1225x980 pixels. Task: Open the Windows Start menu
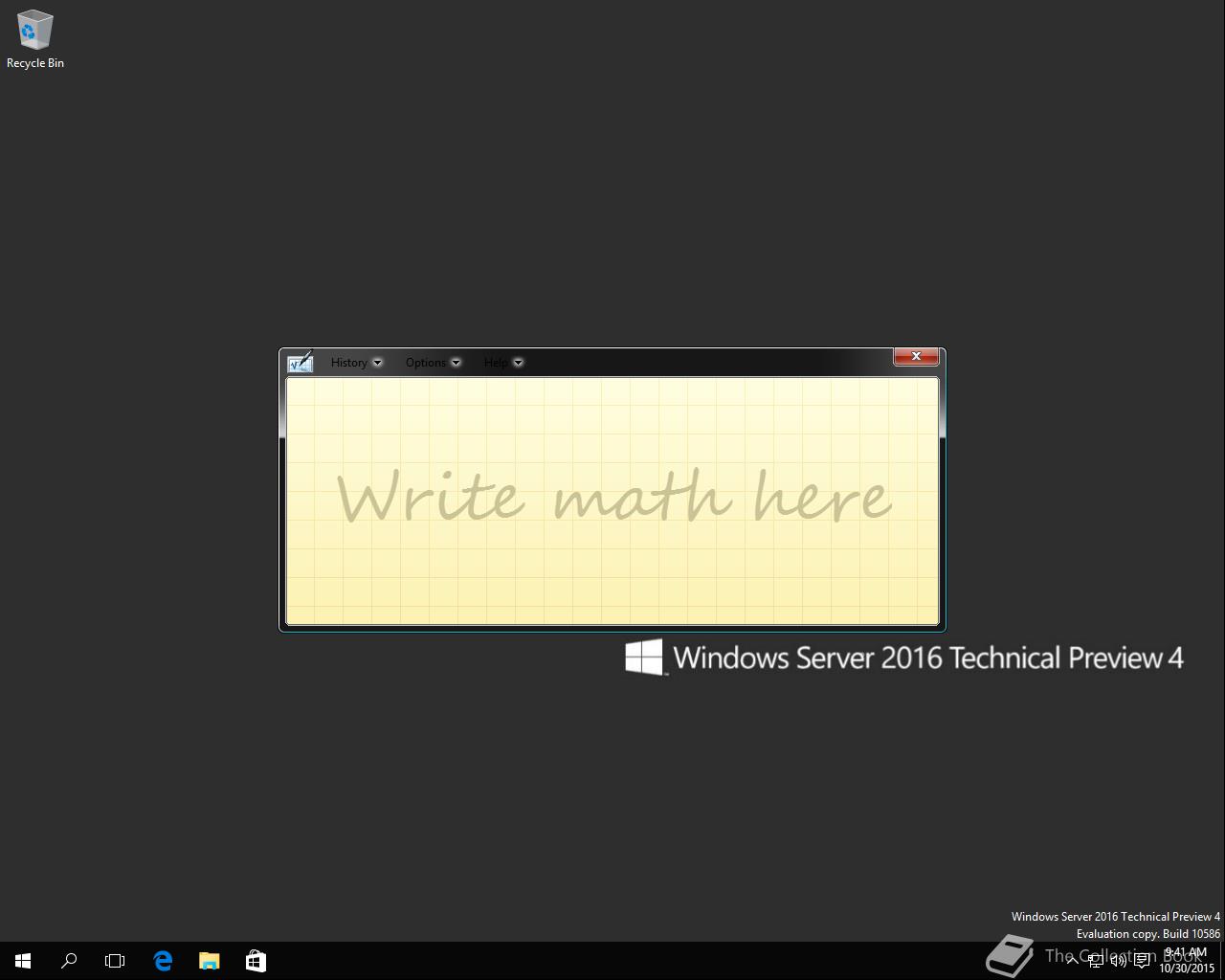23,961
